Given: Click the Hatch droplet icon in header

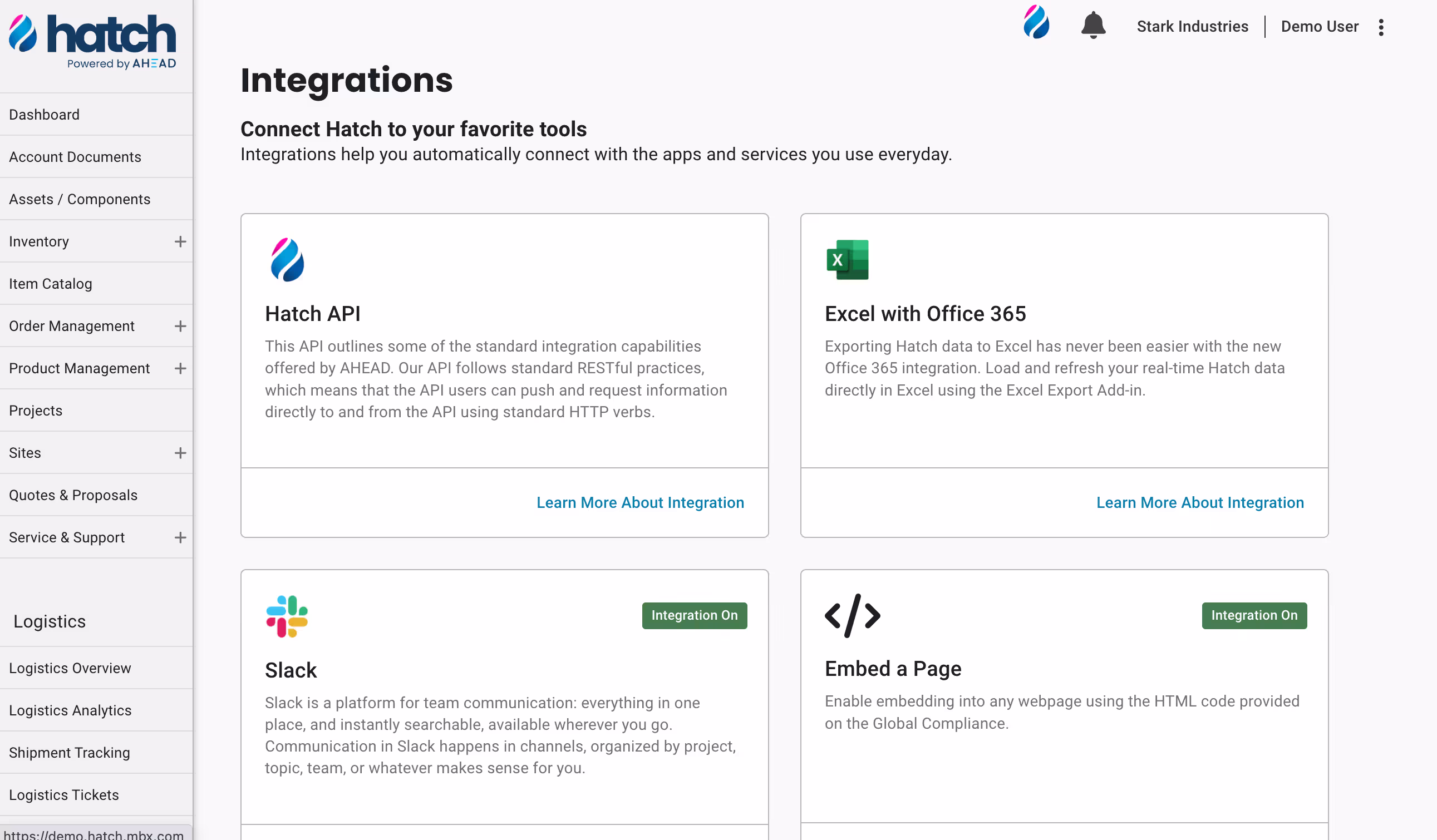Looking at the screenshot, I should coord(1036,23).
